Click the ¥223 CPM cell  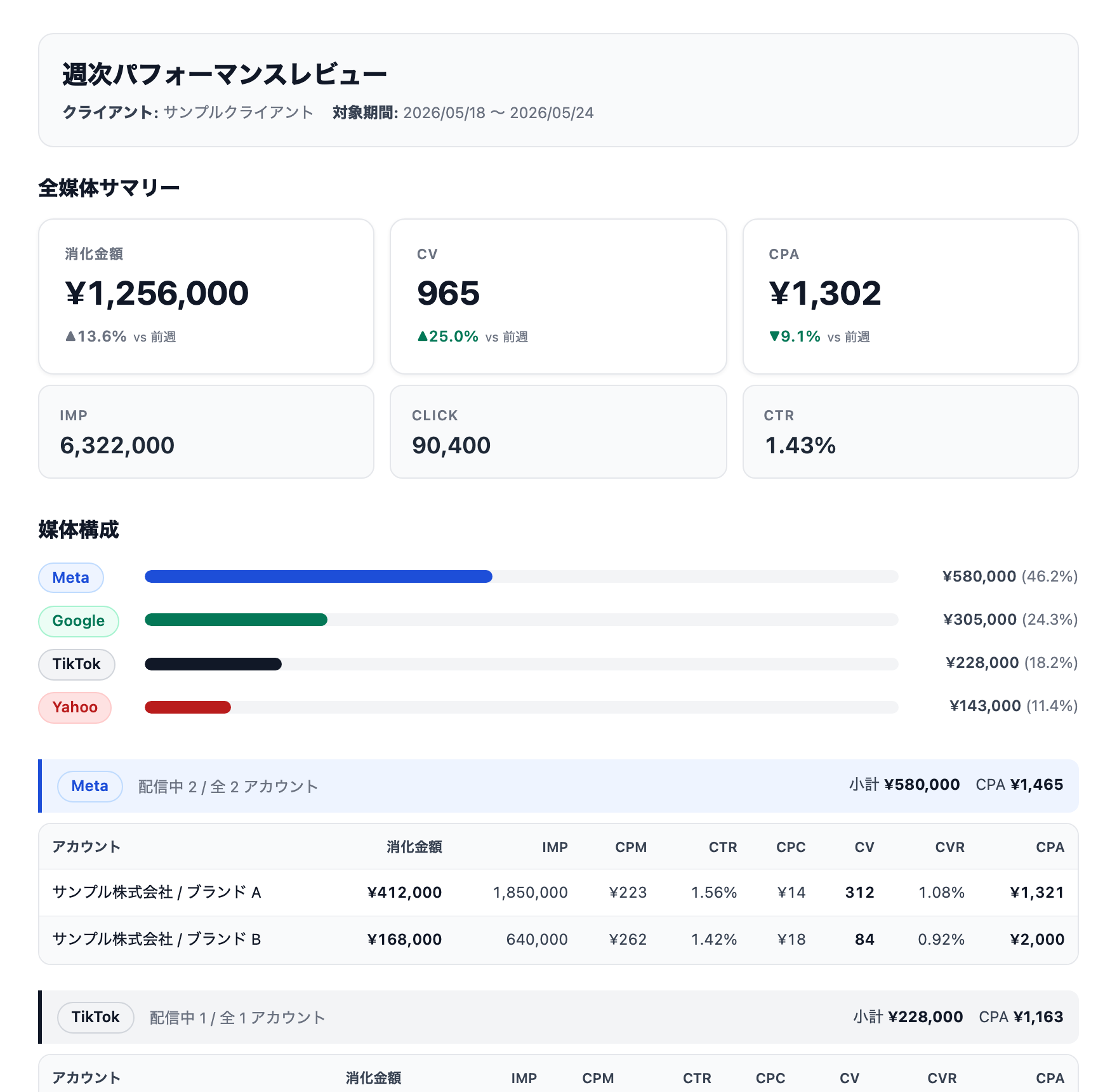[x=628, y=893]
